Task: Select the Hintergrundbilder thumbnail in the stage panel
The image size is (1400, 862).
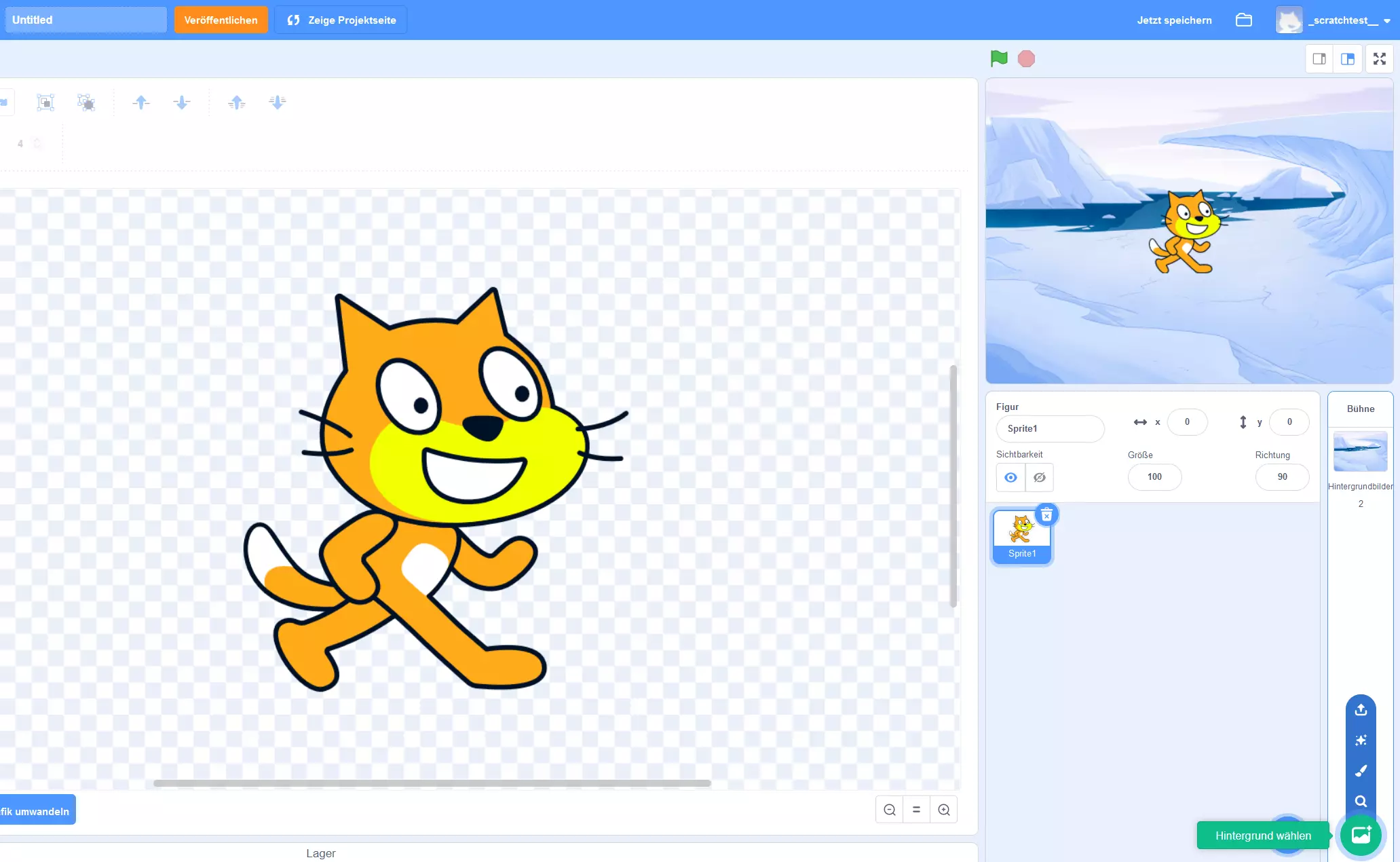Action: pyautogui.click(x=1360, y=451)
